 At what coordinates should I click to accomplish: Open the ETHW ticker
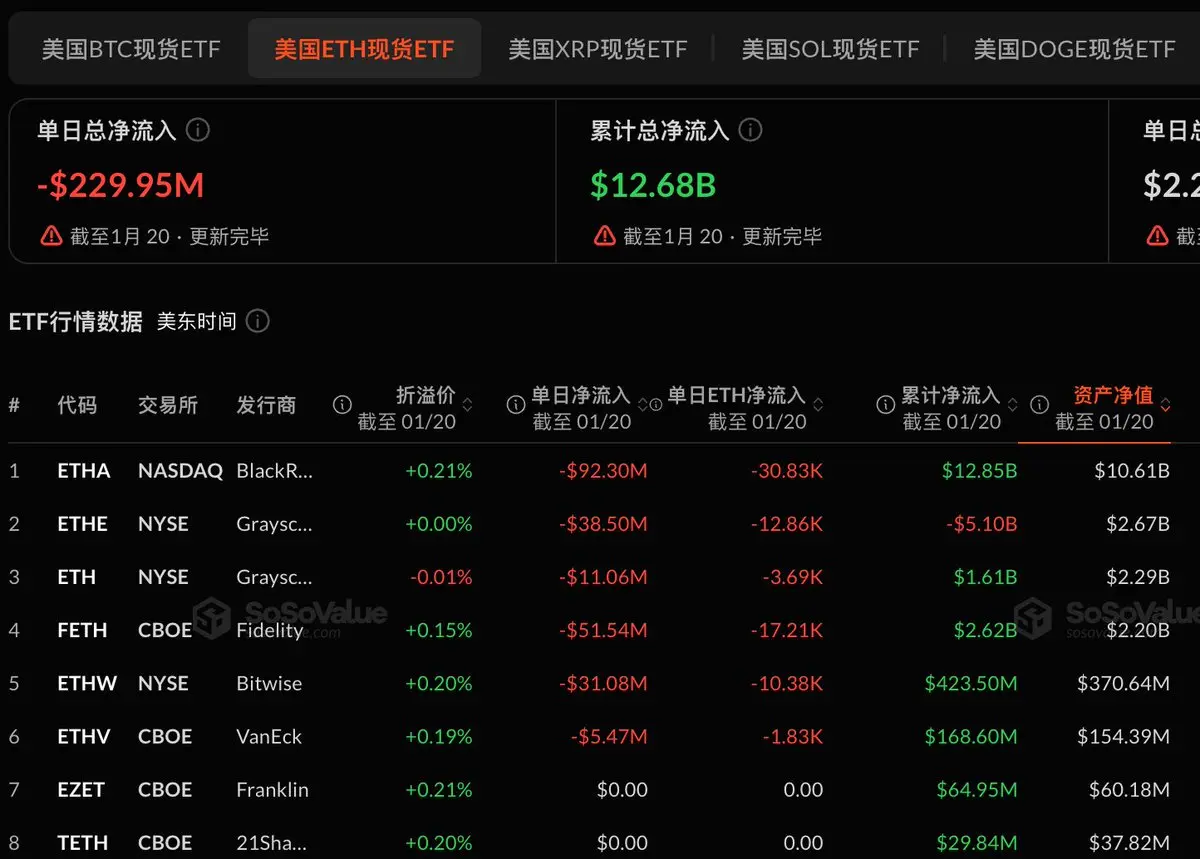87,683
